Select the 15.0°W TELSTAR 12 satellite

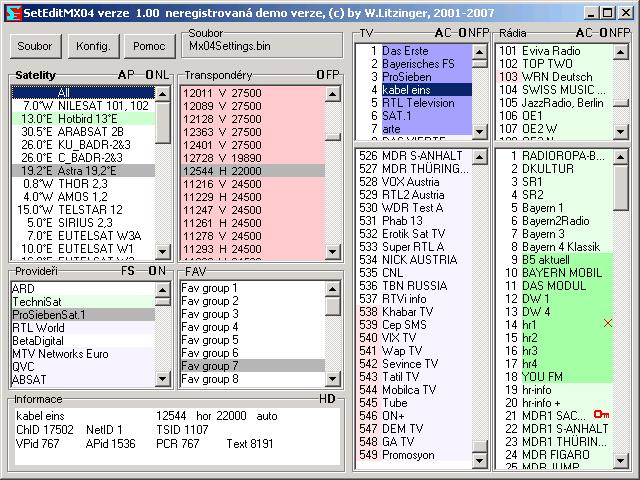tap(84, 210)
